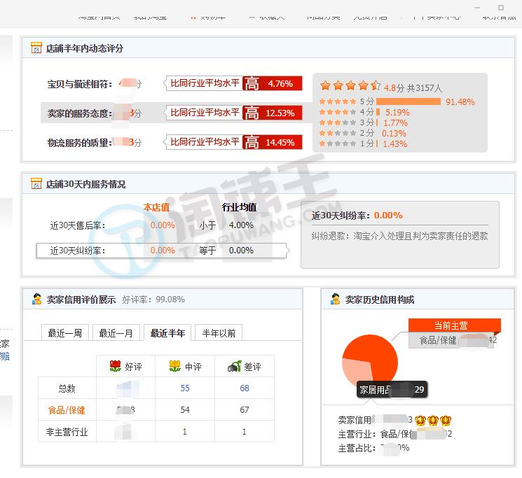This screenshot has width=522, height=478.
Task: Click the calendar icon beside 店铺半年内动态评分
Action: (36, 48)
